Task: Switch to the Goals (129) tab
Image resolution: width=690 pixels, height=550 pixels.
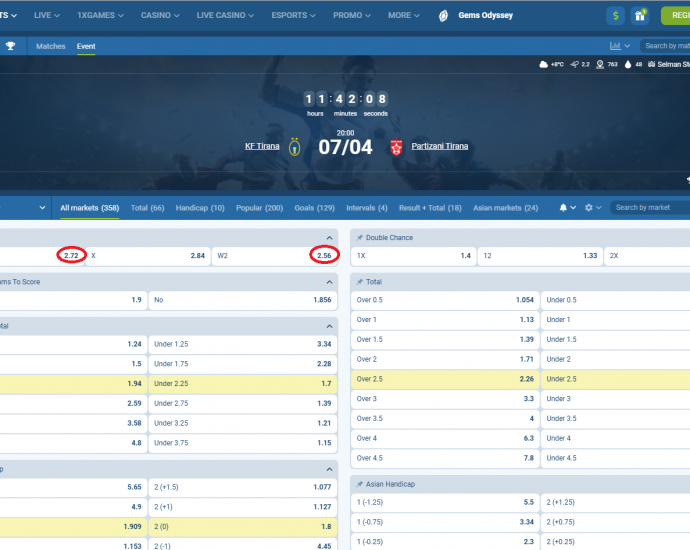Action: [315, 208]
